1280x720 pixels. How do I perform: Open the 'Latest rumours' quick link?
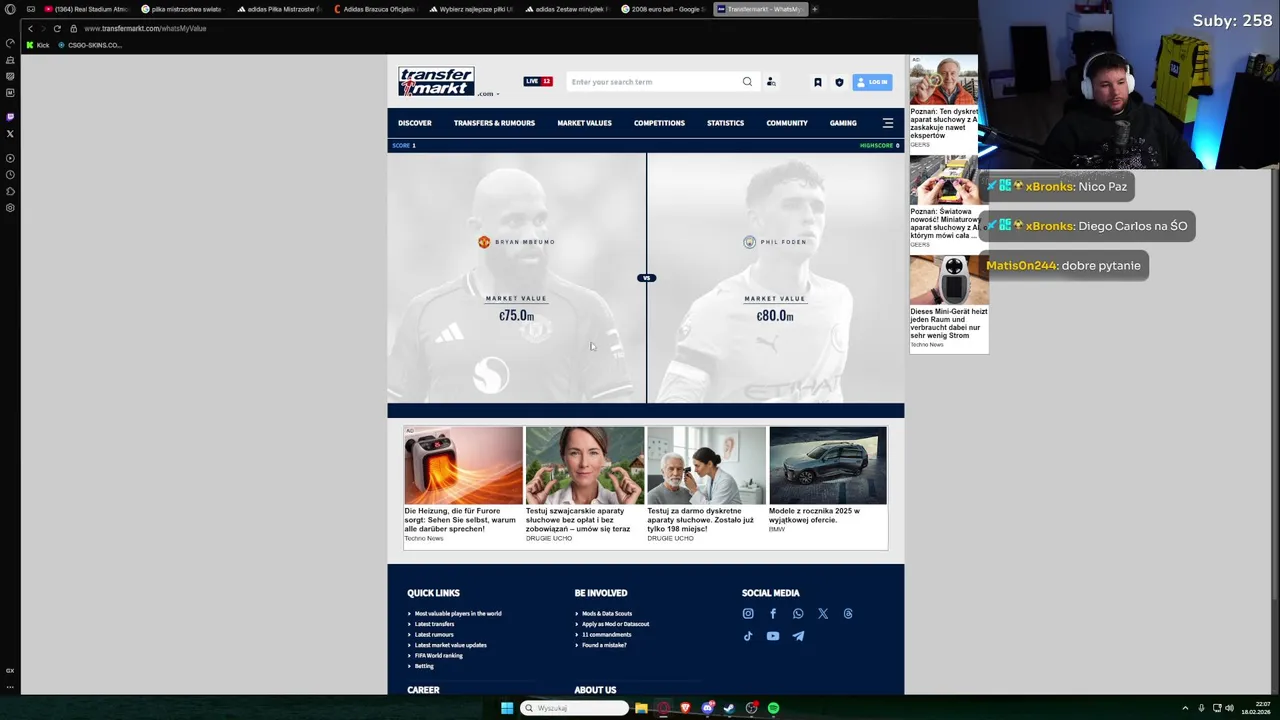434,635
